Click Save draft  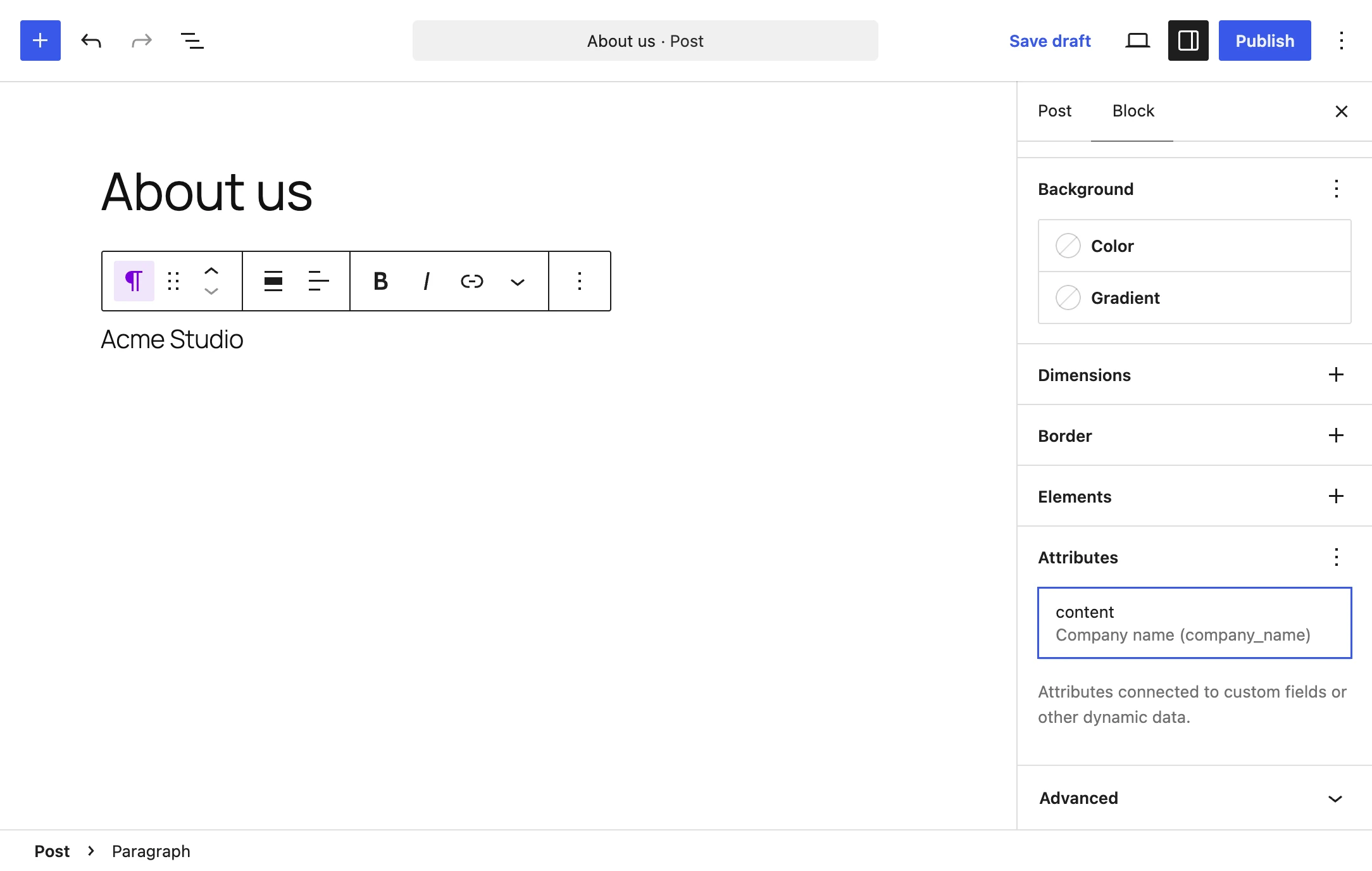click(1050, 41)
